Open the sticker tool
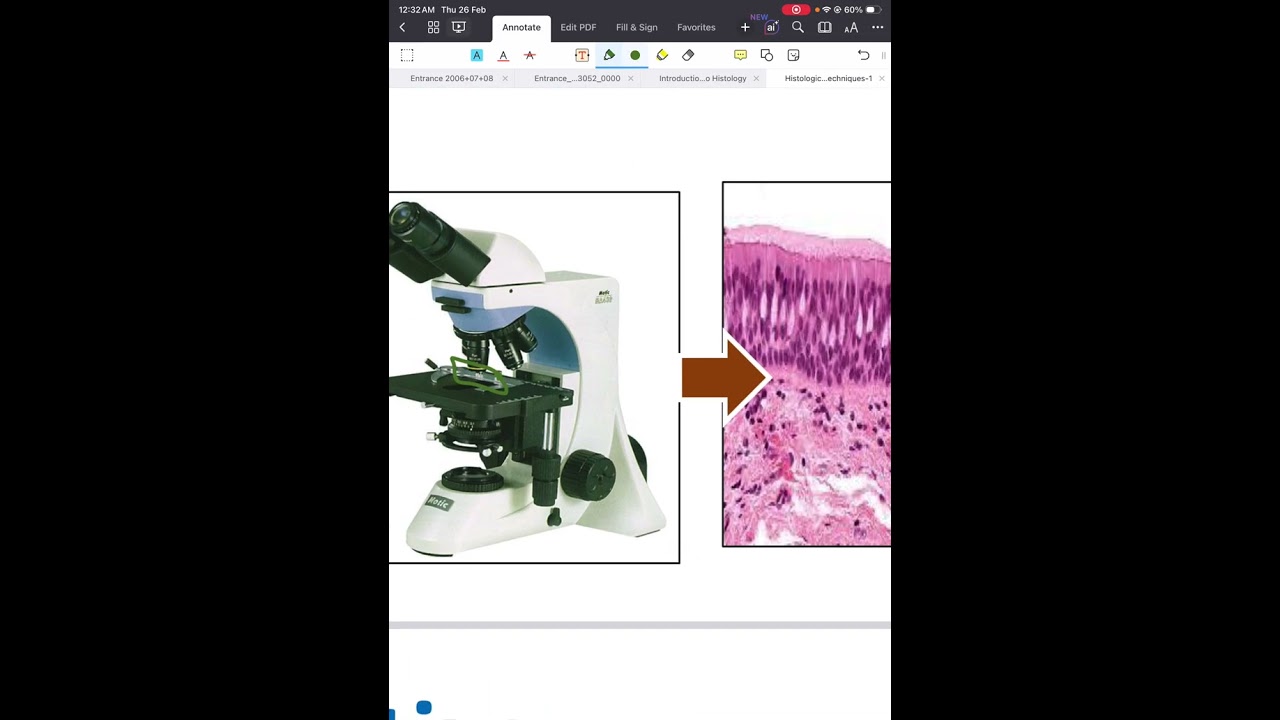 pyautogui.click(x=794, y=55)
